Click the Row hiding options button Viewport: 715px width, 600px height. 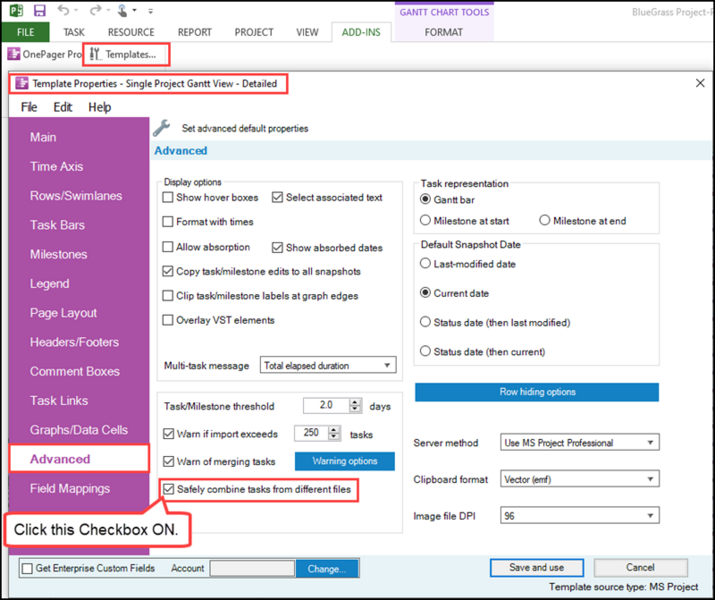537,392
